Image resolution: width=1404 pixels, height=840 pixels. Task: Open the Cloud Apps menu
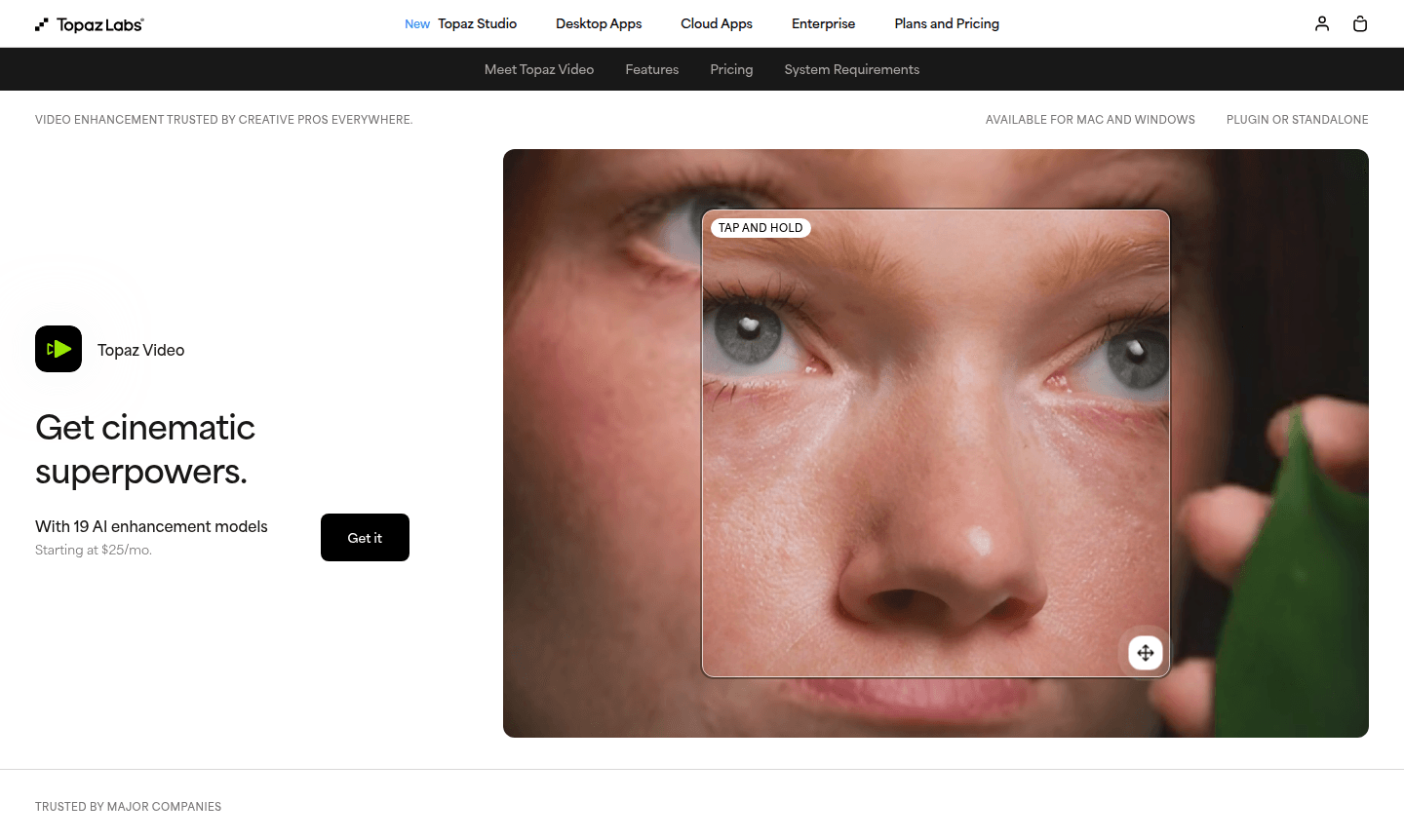[x=716, y=23]
